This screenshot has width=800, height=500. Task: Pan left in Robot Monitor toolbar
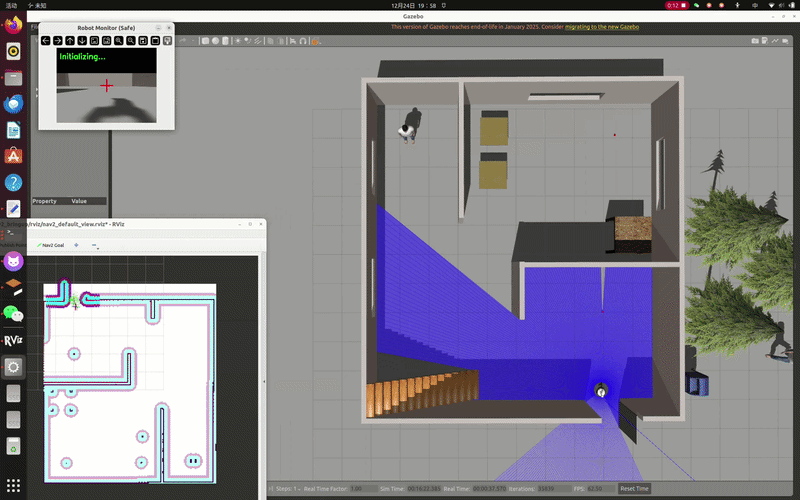(x=45, y=40)
